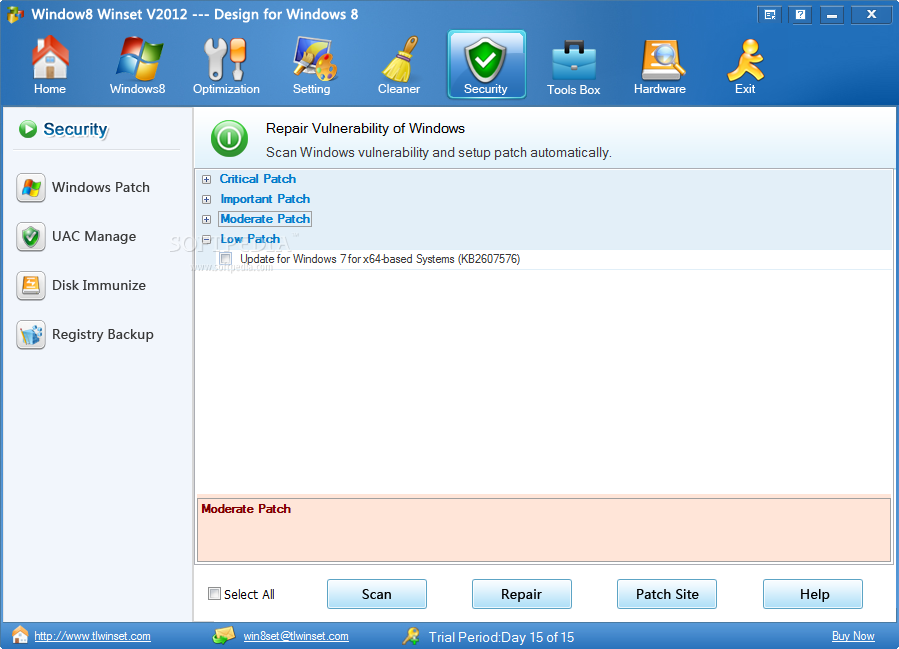Click the UAC Manage shield icon
Screen dimensions: 899x649
[31, 237]
